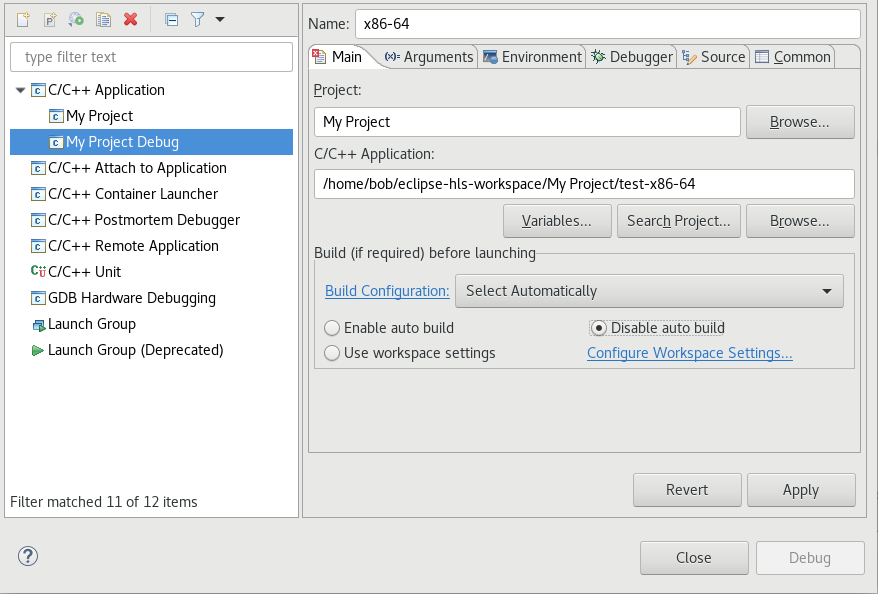Viewport: 878px width, 594px height.
Task: Select Enable auto build radio button
Action: [x=333, y=328]
